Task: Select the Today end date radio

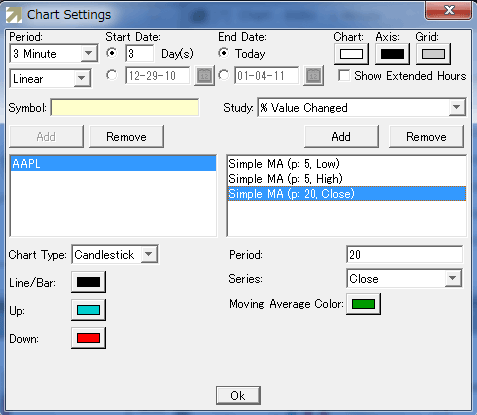Action: (x=224, y=53)
